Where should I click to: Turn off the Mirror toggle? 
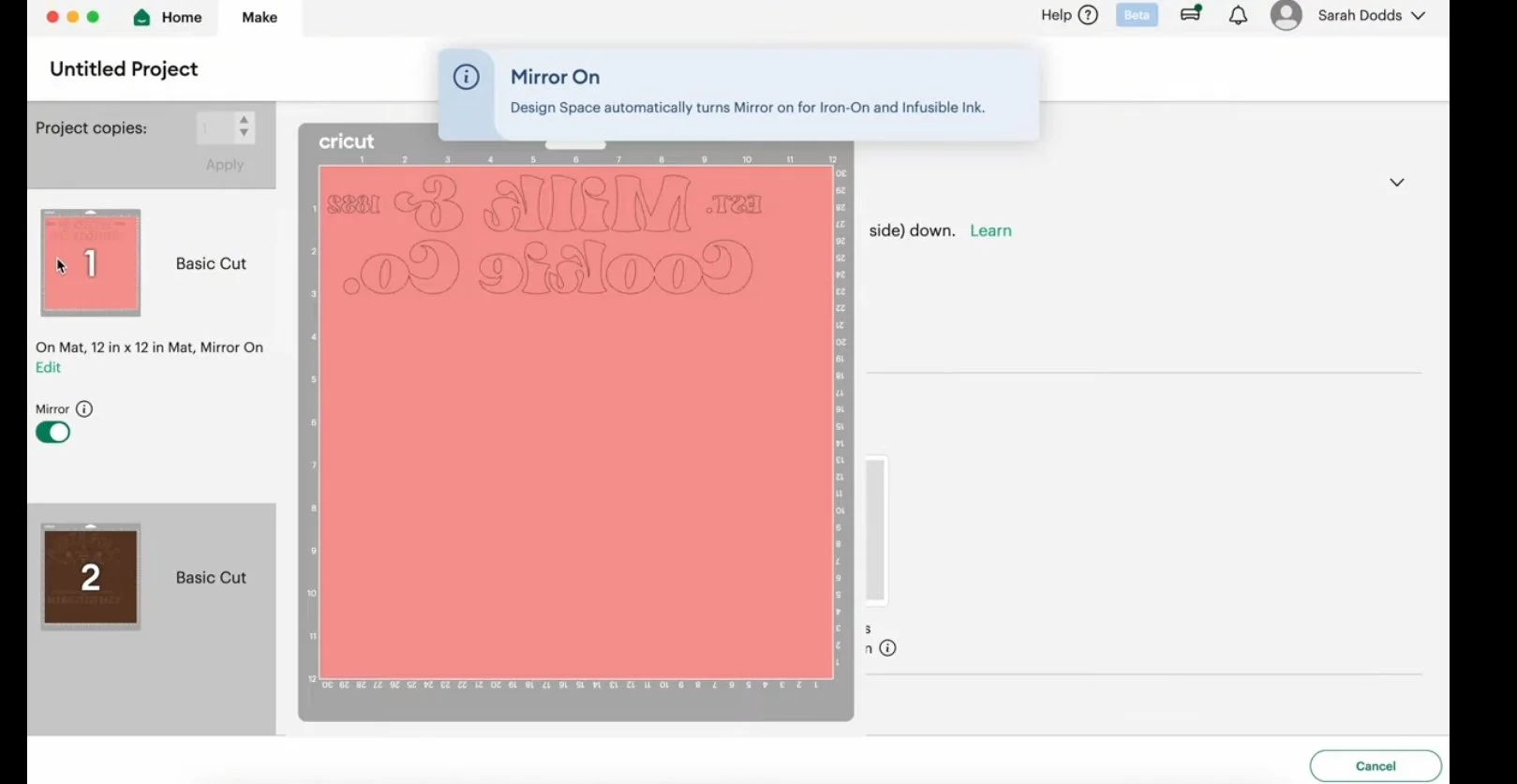tap(52, 433)
